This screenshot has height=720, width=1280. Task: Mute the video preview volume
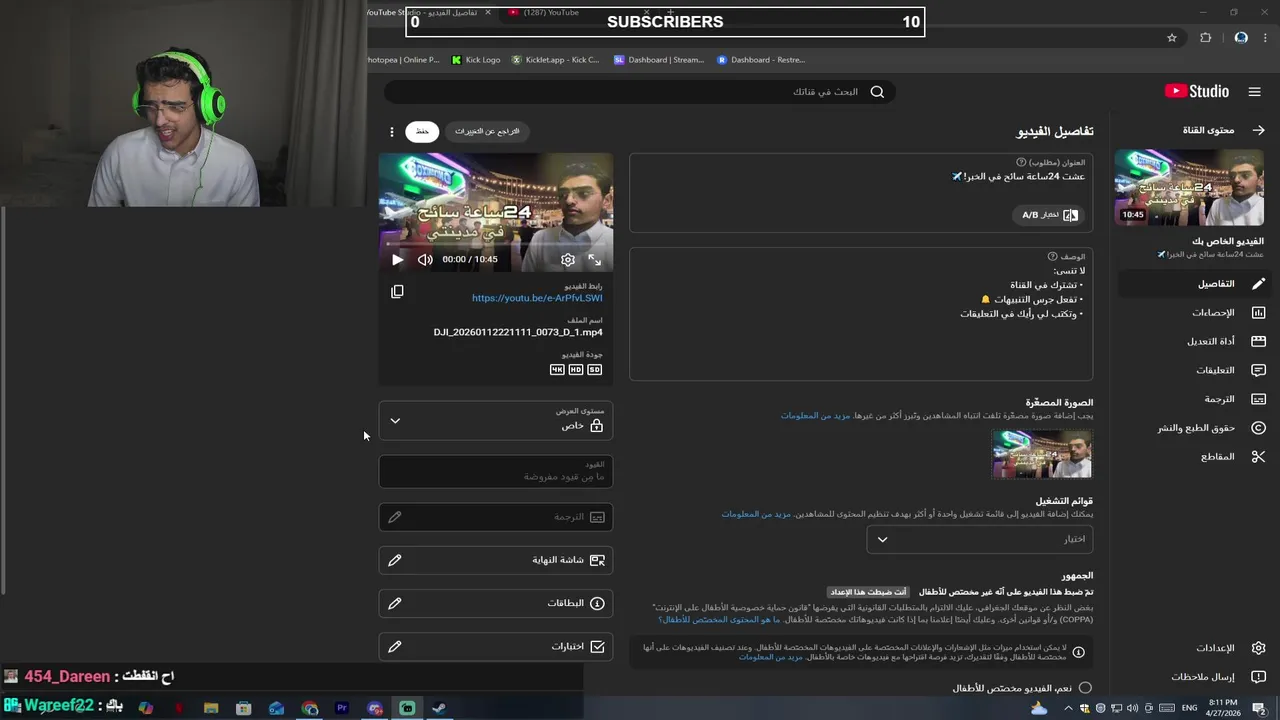[x=425, y=260]
